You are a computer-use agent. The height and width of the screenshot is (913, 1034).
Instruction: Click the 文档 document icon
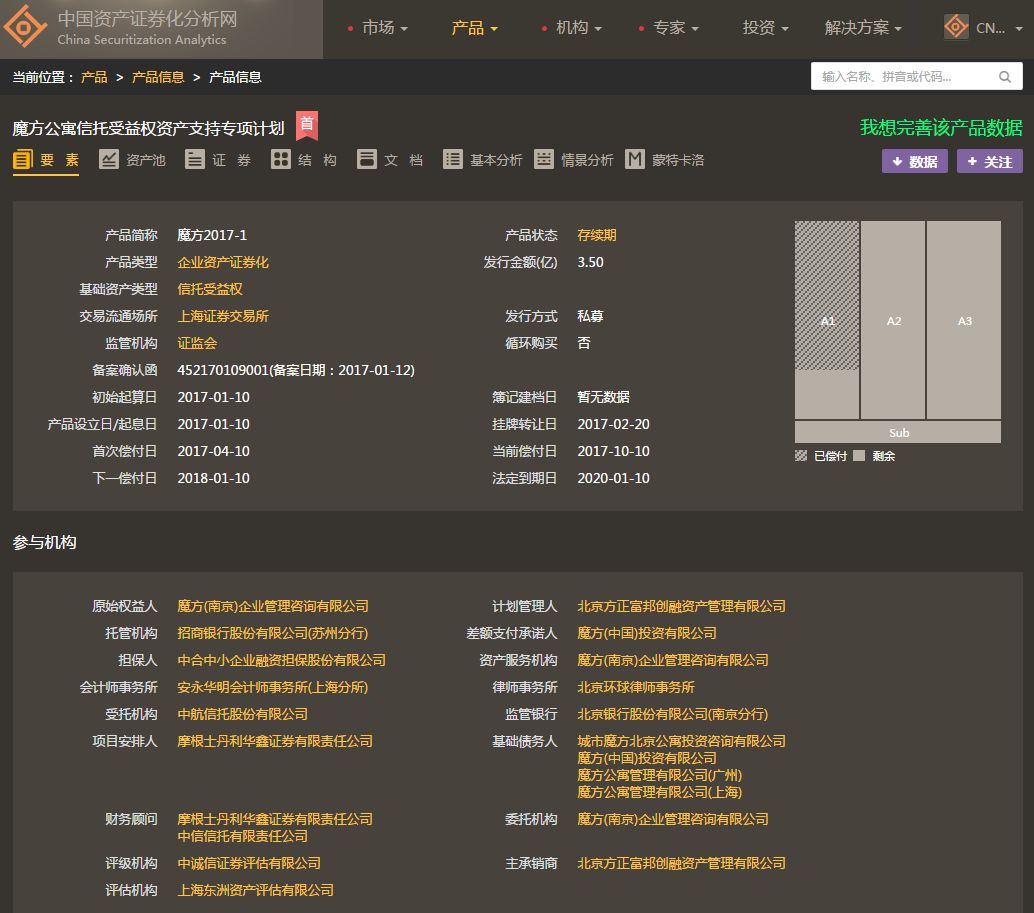(x=367, y=160)
